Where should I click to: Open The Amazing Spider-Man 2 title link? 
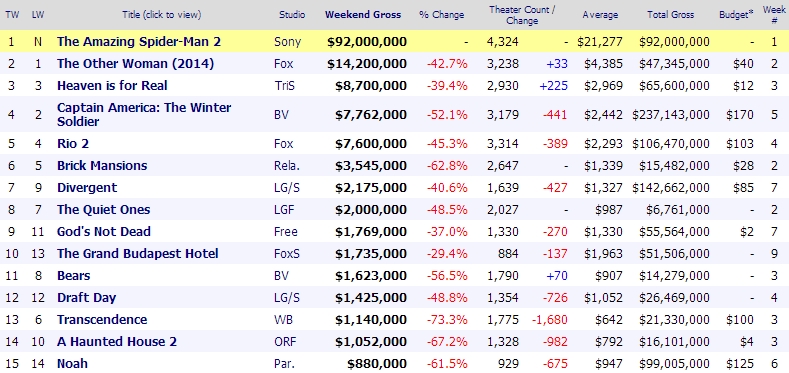tap(139, 41)
